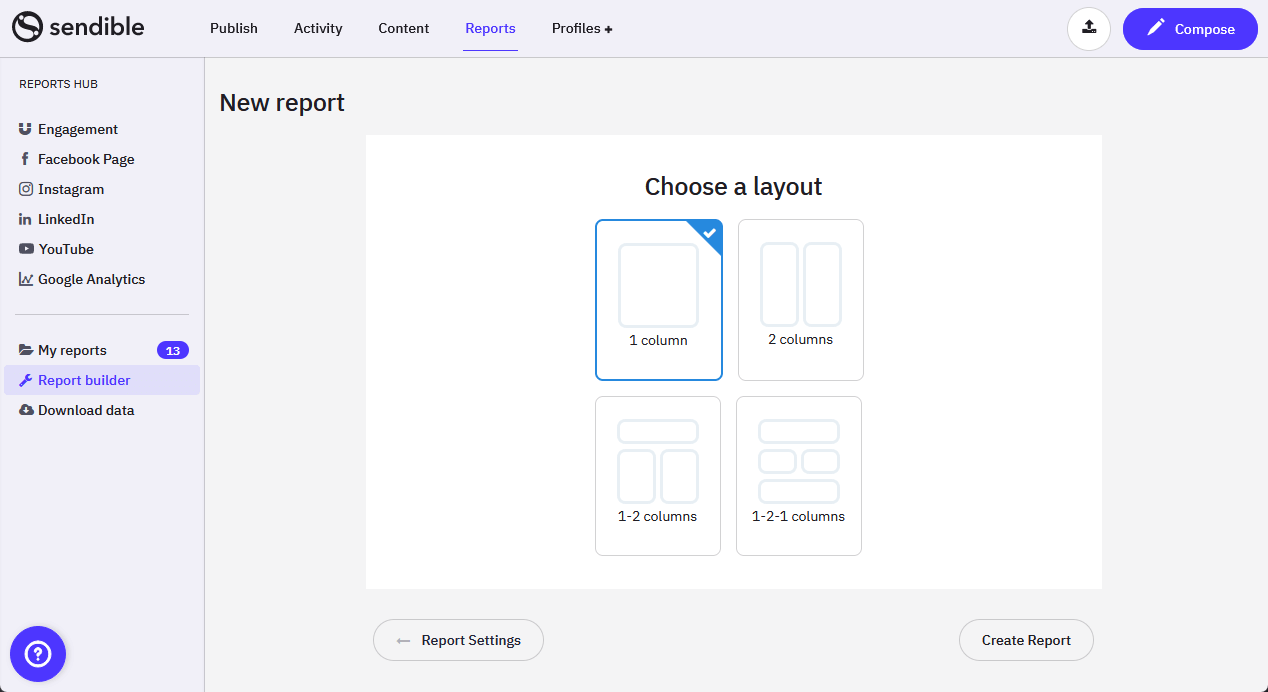The width and height of the screenshot is (1268, 692).
Task: Expand the Profiles dropdown
Action: point(582,29)
